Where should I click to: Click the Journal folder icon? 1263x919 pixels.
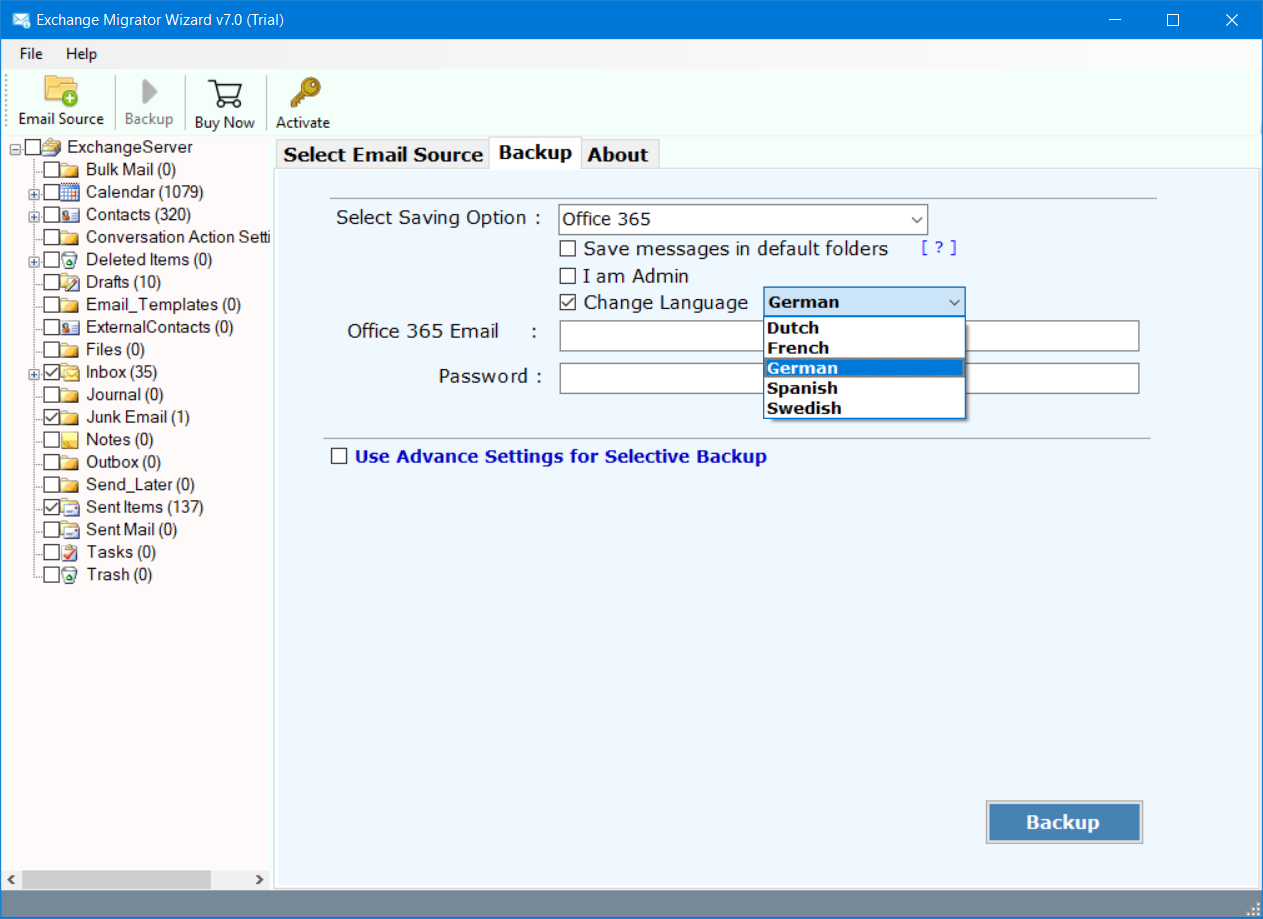point(70,395)
